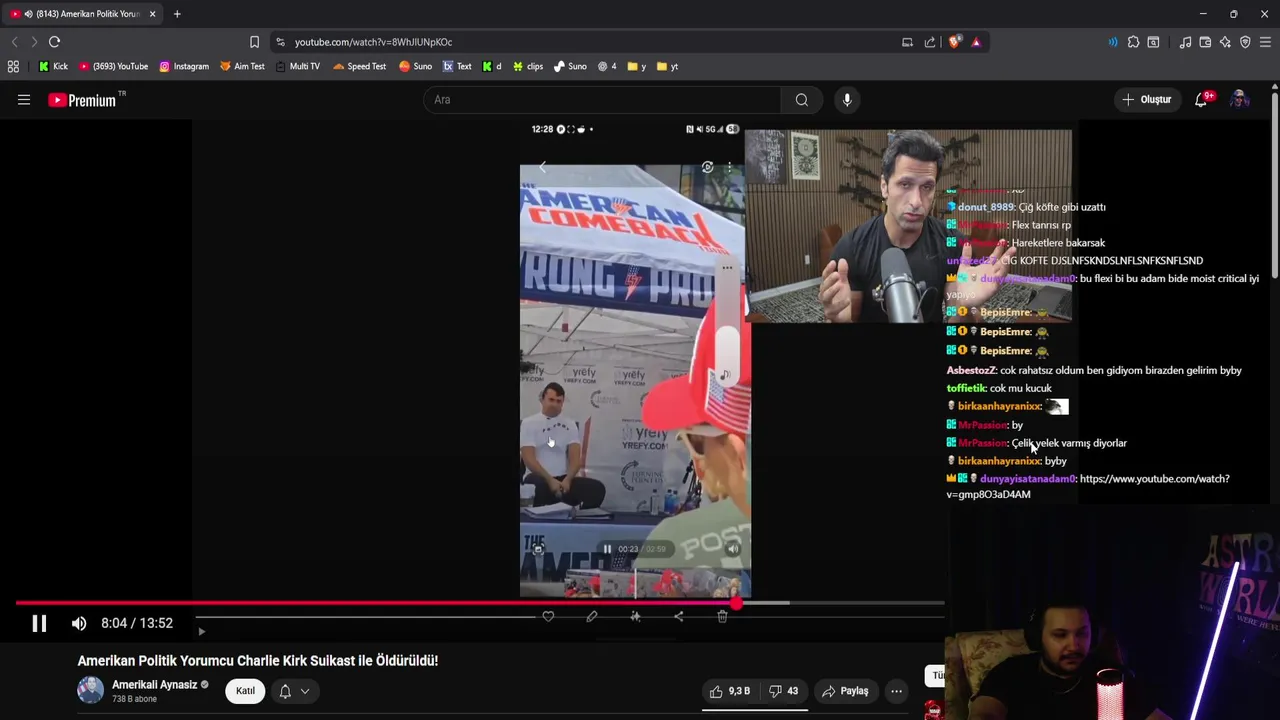This screenshot has height=720, width=1280.
Task: Open the Amerikali Aynasiz channel avatar
Action: coord(90,691)
